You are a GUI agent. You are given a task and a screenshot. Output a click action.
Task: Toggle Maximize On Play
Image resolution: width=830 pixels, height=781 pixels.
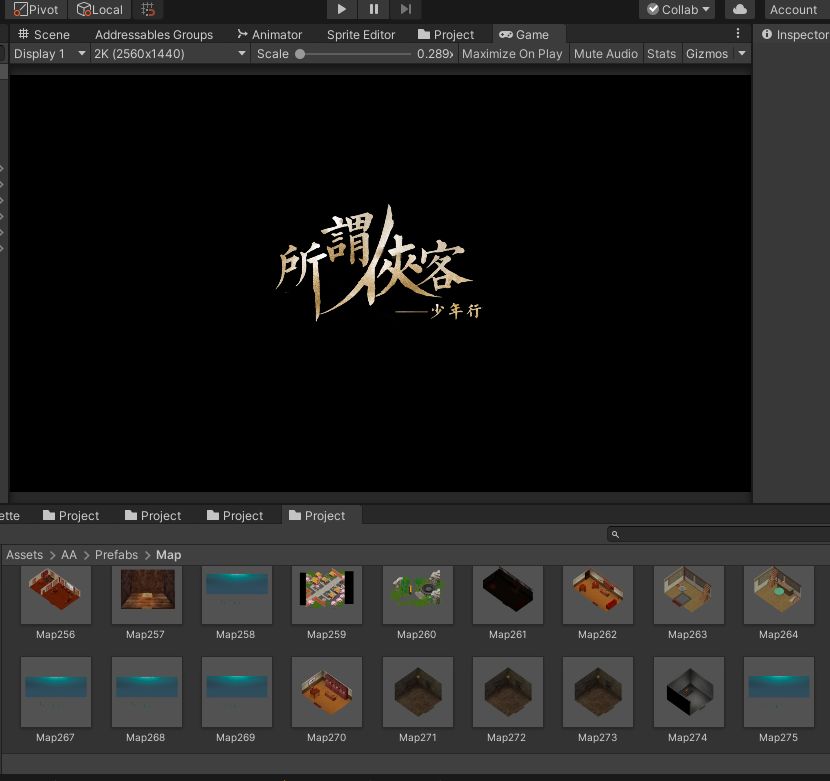(512, 54)
